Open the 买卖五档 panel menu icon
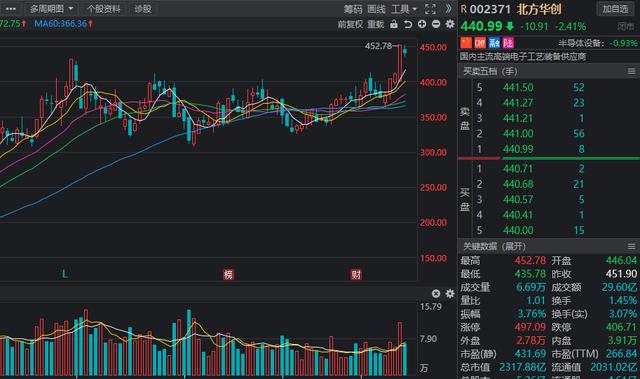640x379 pixels. pyautogui.click(x=631, y=71)
